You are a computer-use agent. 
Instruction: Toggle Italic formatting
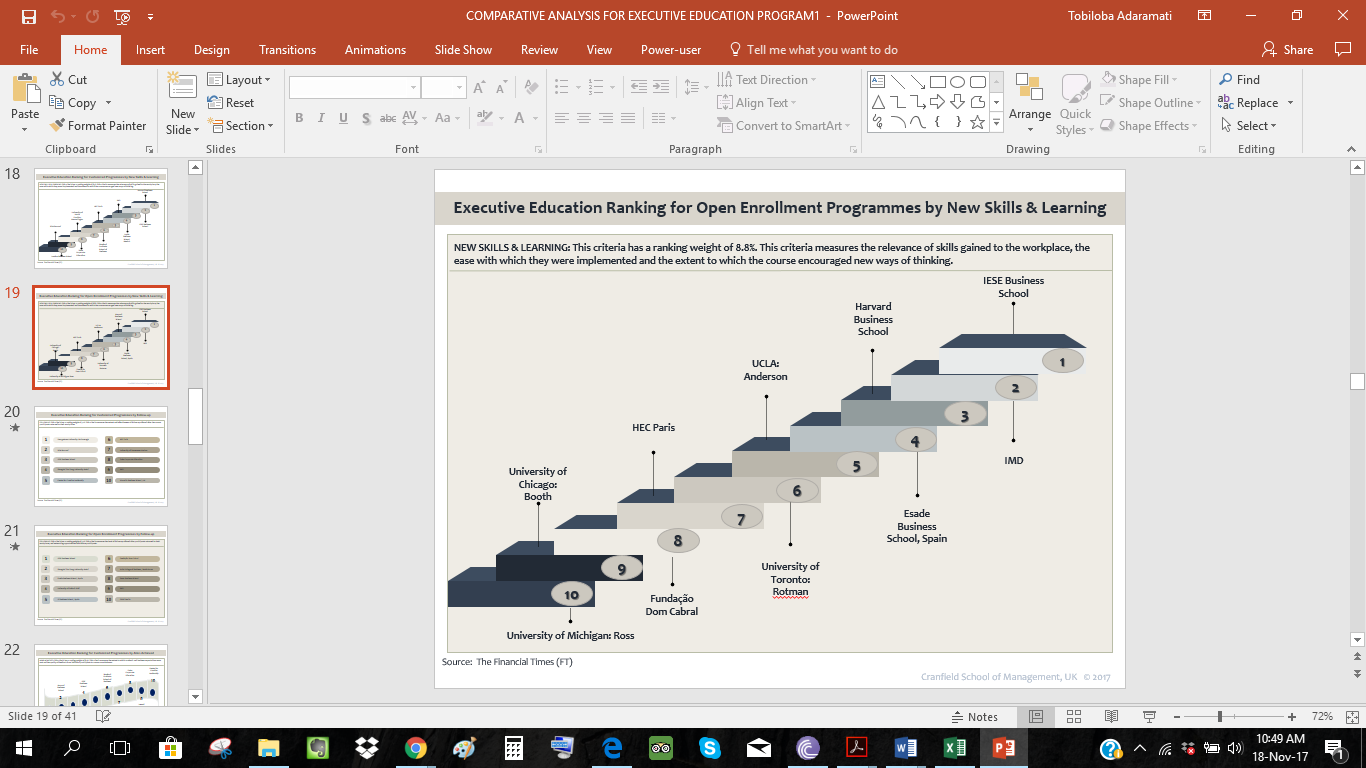pos(320,118)
